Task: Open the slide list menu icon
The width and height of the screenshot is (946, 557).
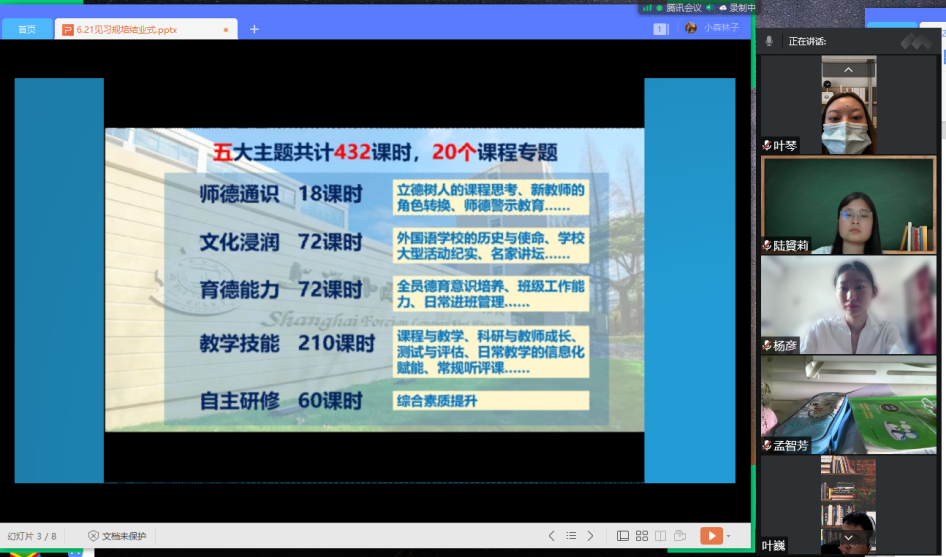Action: click(571, 536)
